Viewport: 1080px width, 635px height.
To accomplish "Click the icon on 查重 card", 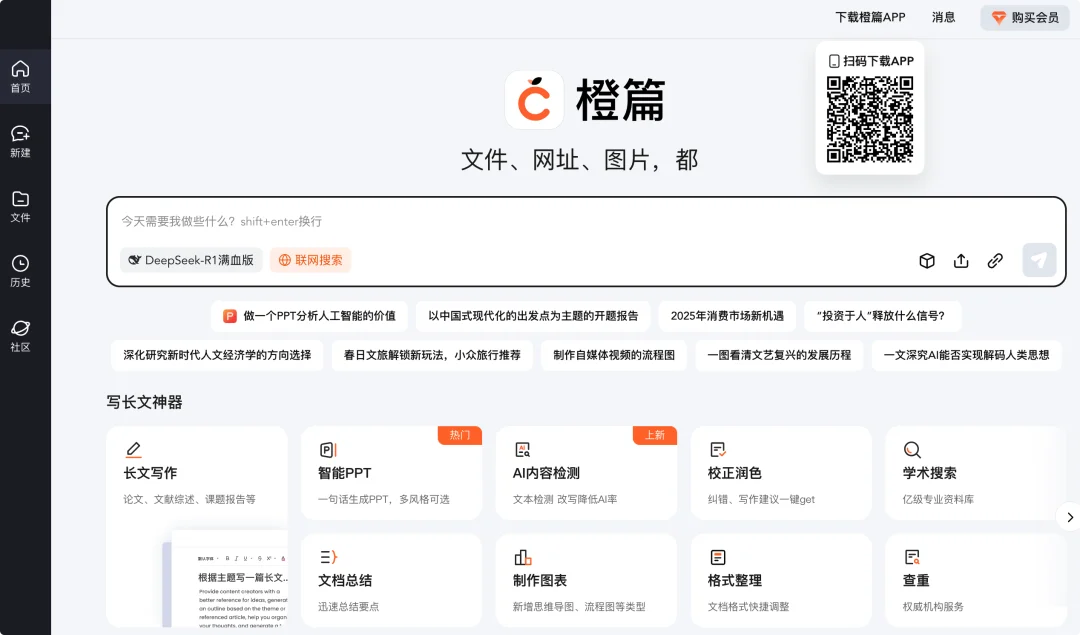I will pos(913,557).
